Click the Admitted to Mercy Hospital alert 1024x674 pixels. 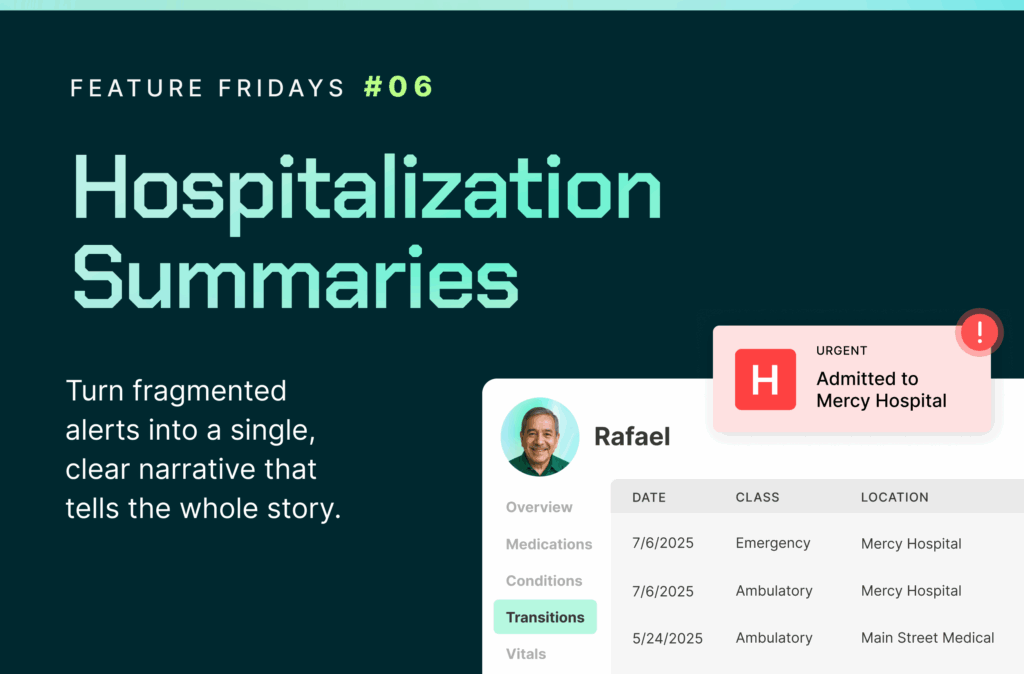click(x=852, y=380)
